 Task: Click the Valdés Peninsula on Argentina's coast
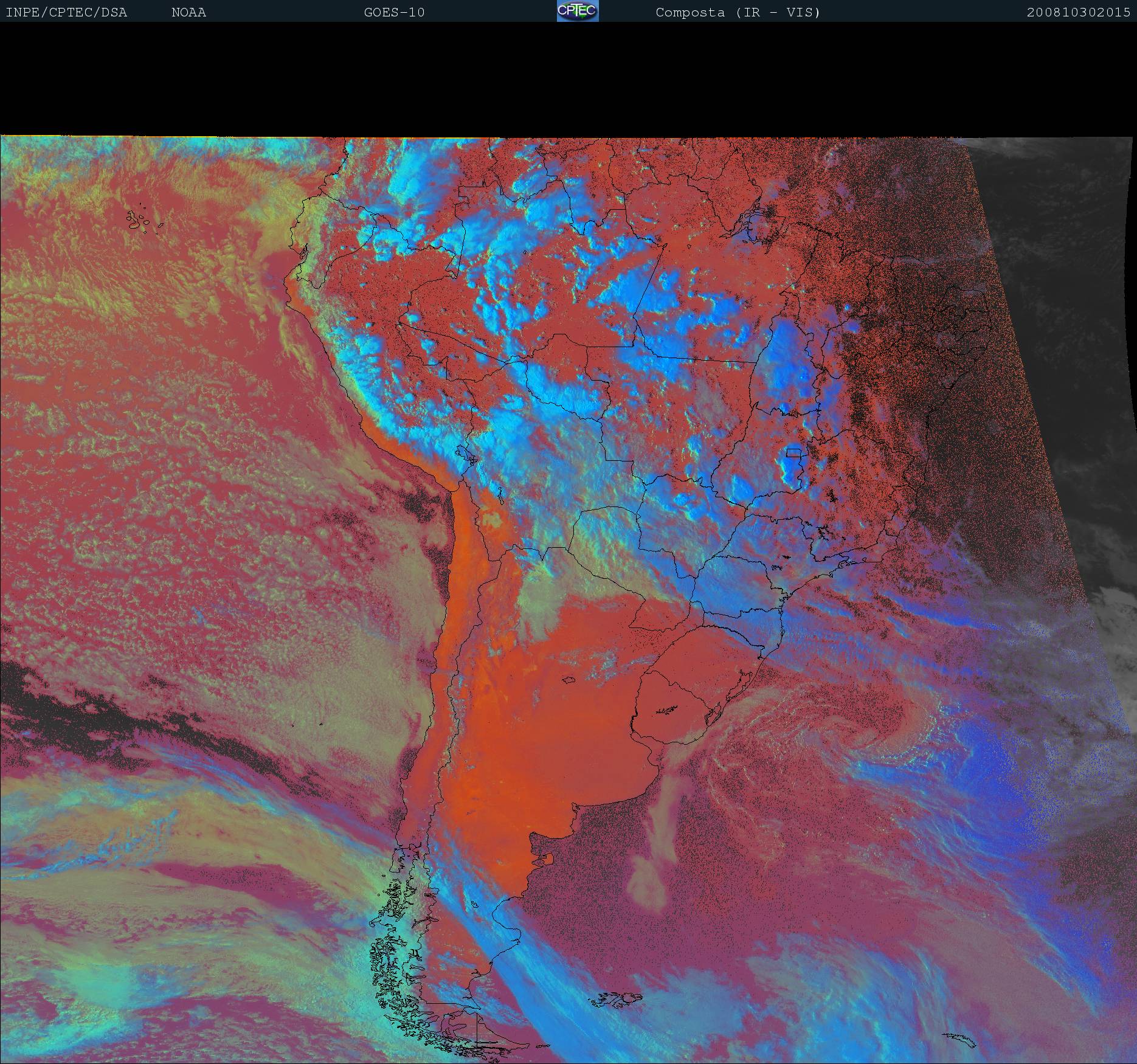548,858
